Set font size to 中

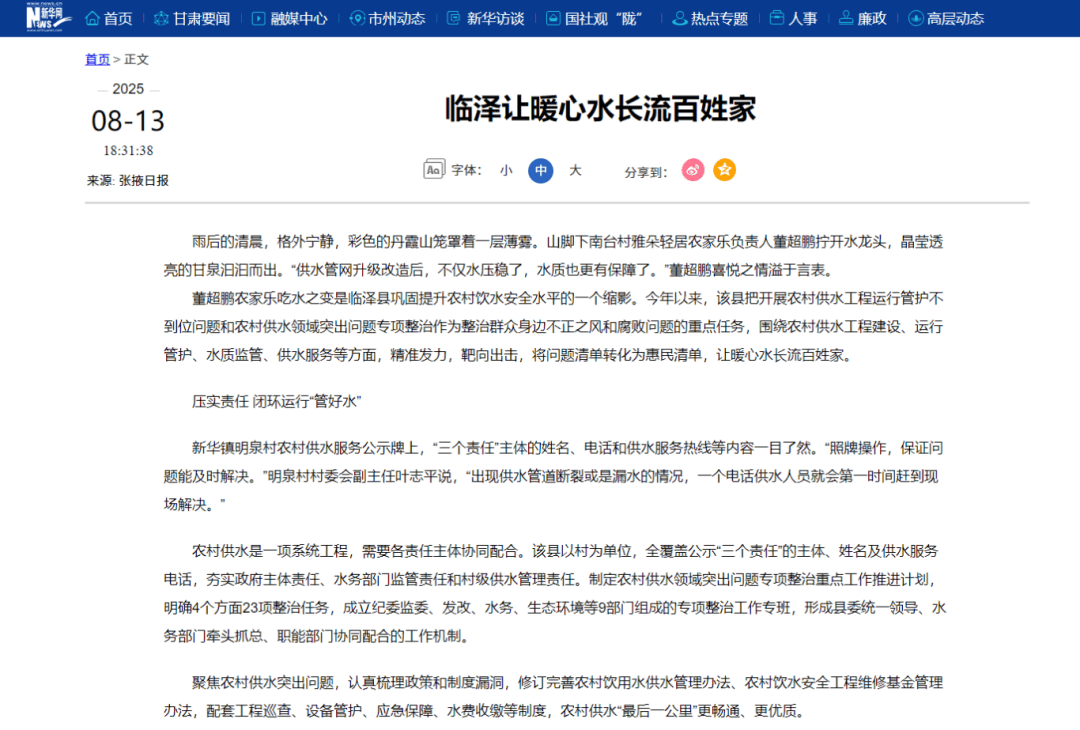[541, 170]
